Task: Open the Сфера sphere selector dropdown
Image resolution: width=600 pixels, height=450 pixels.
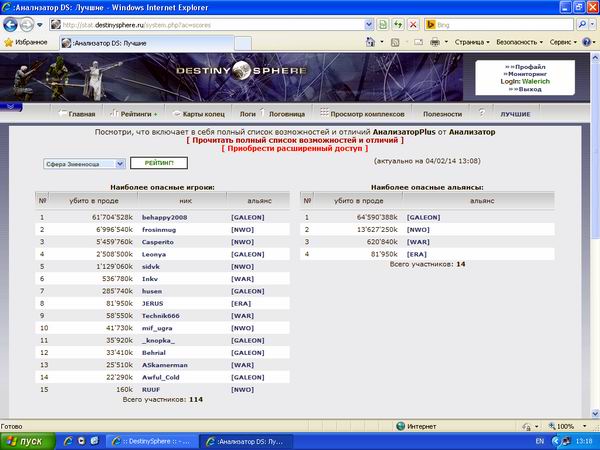Action: tap(84, 164)
